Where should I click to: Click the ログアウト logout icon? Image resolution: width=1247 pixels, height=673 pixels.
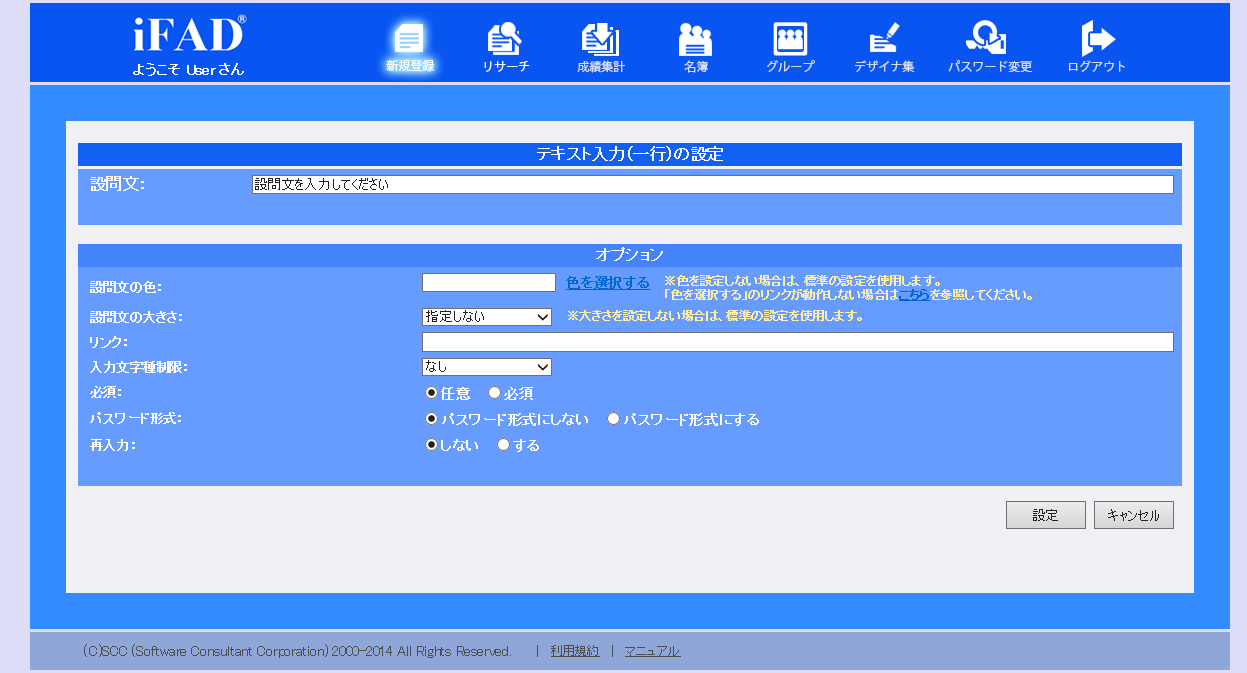coord(1097,38)
